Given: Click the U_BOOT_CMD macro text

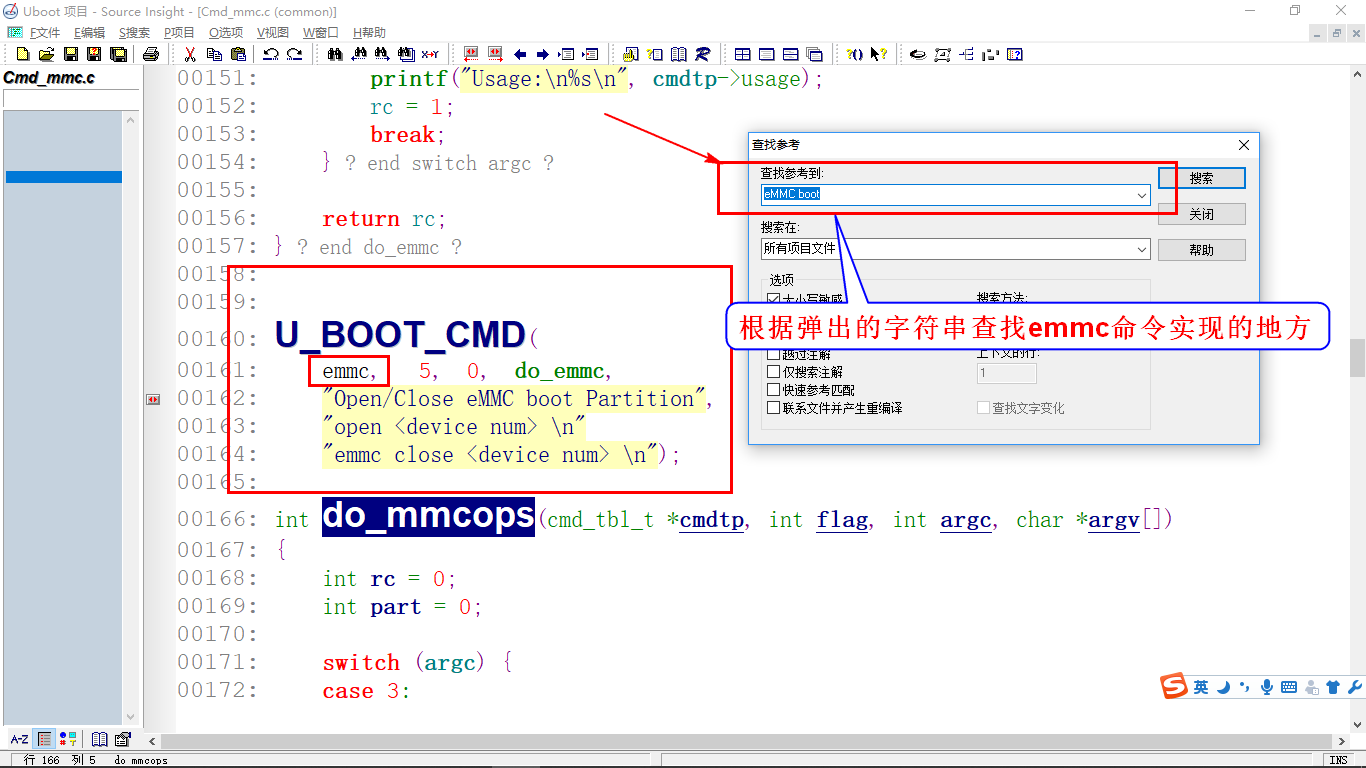Looking at the screenshot, I should pyautogui.click(x=401, y=334).
